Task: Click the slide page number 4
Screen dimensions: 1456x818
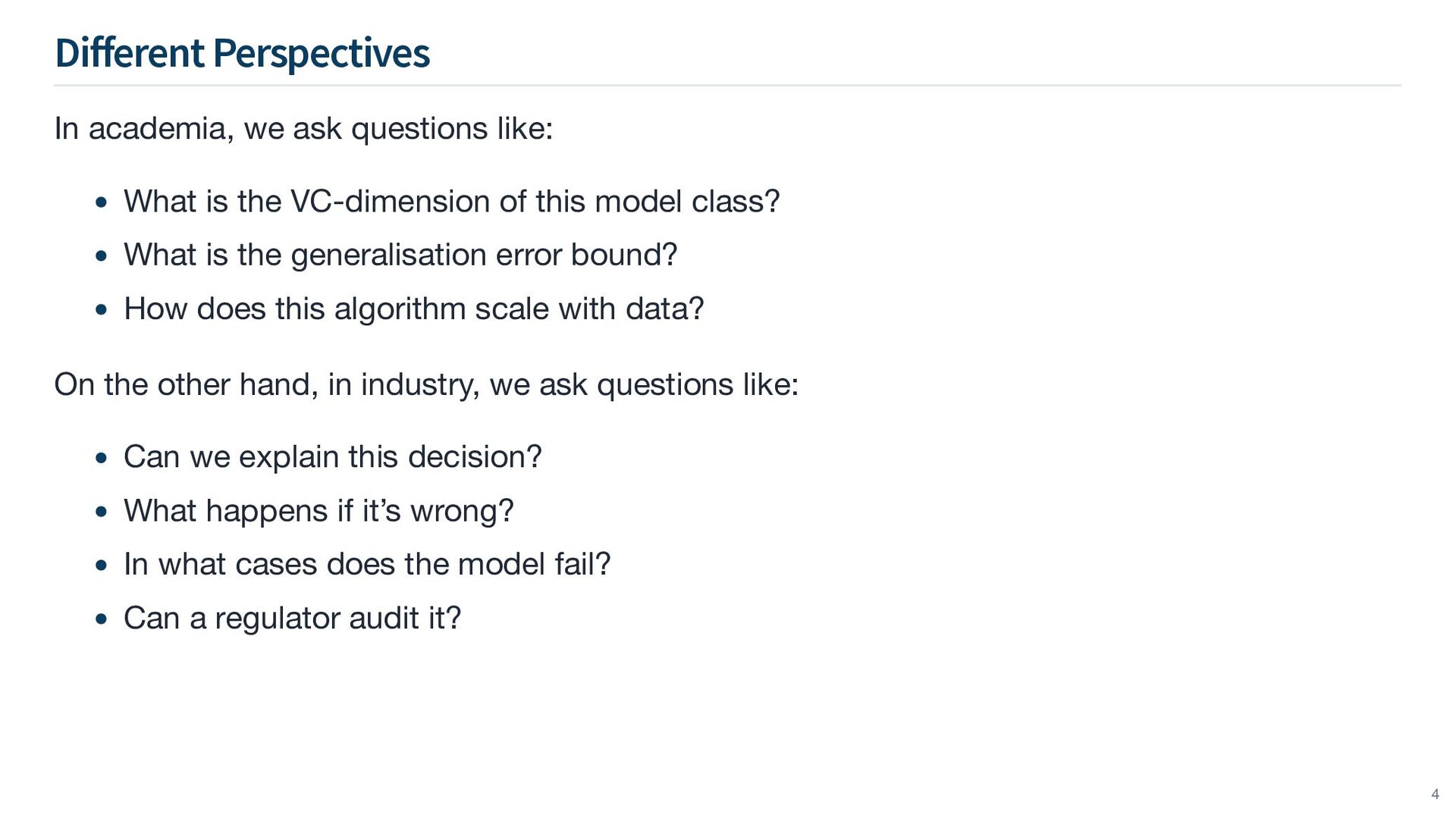Action: pyautogui.click(x=1435, y=794)
